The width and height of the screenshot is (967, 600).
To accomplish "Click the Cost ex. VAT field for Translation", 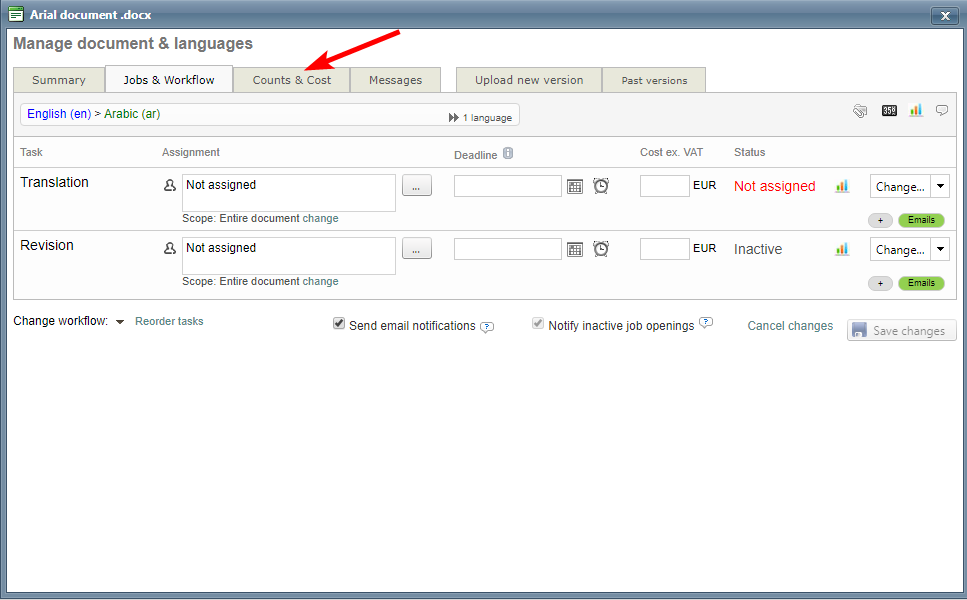I will pyautogui.click(x=664, y=186).
